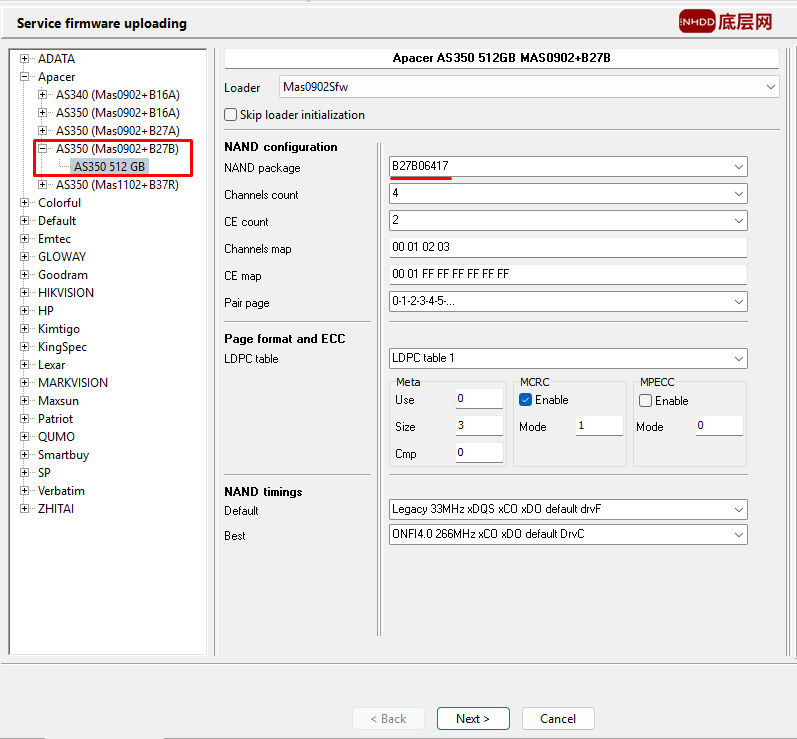
Task: Click the Meta Size input field
Action: (x=478, y=426)
